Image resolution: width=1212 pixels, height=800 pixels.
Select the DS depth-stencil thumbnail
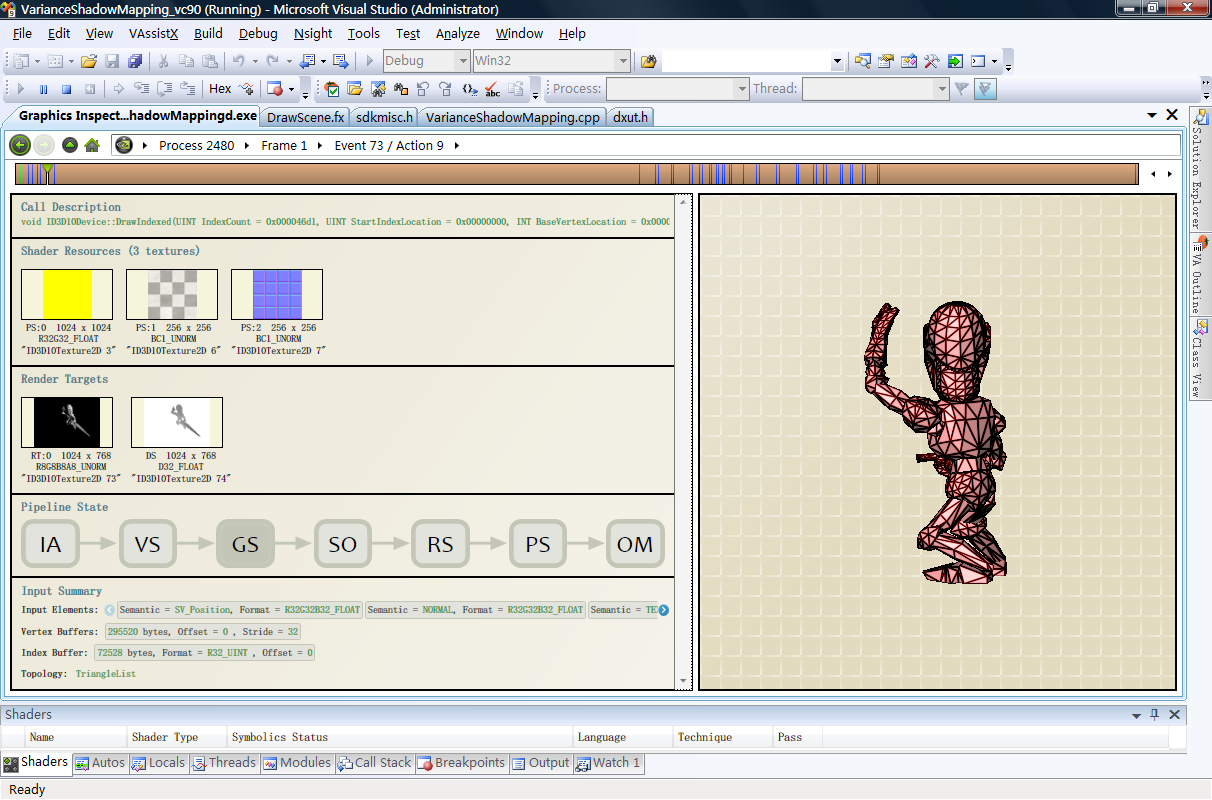[x=177, y=422]
